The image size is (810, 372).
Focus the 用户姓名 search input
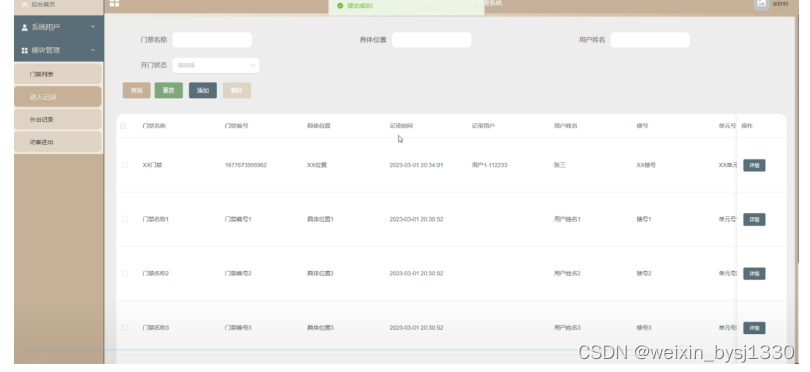pyautogui.click(x=650, y=40)
